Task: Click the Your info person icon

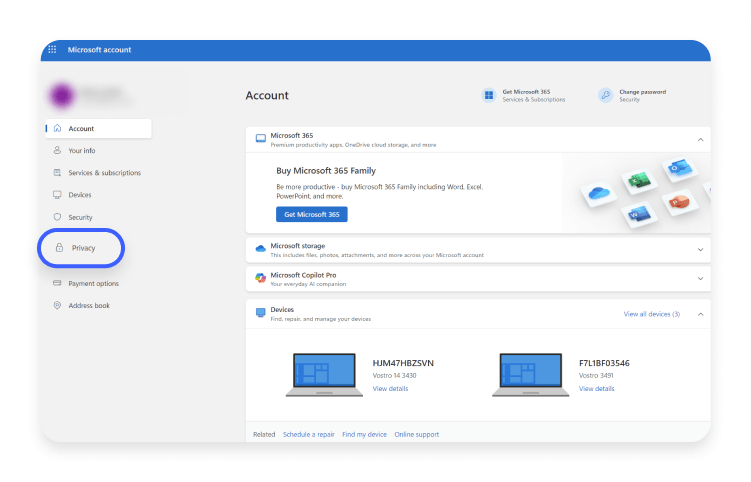Action: (x=57, y=150)
